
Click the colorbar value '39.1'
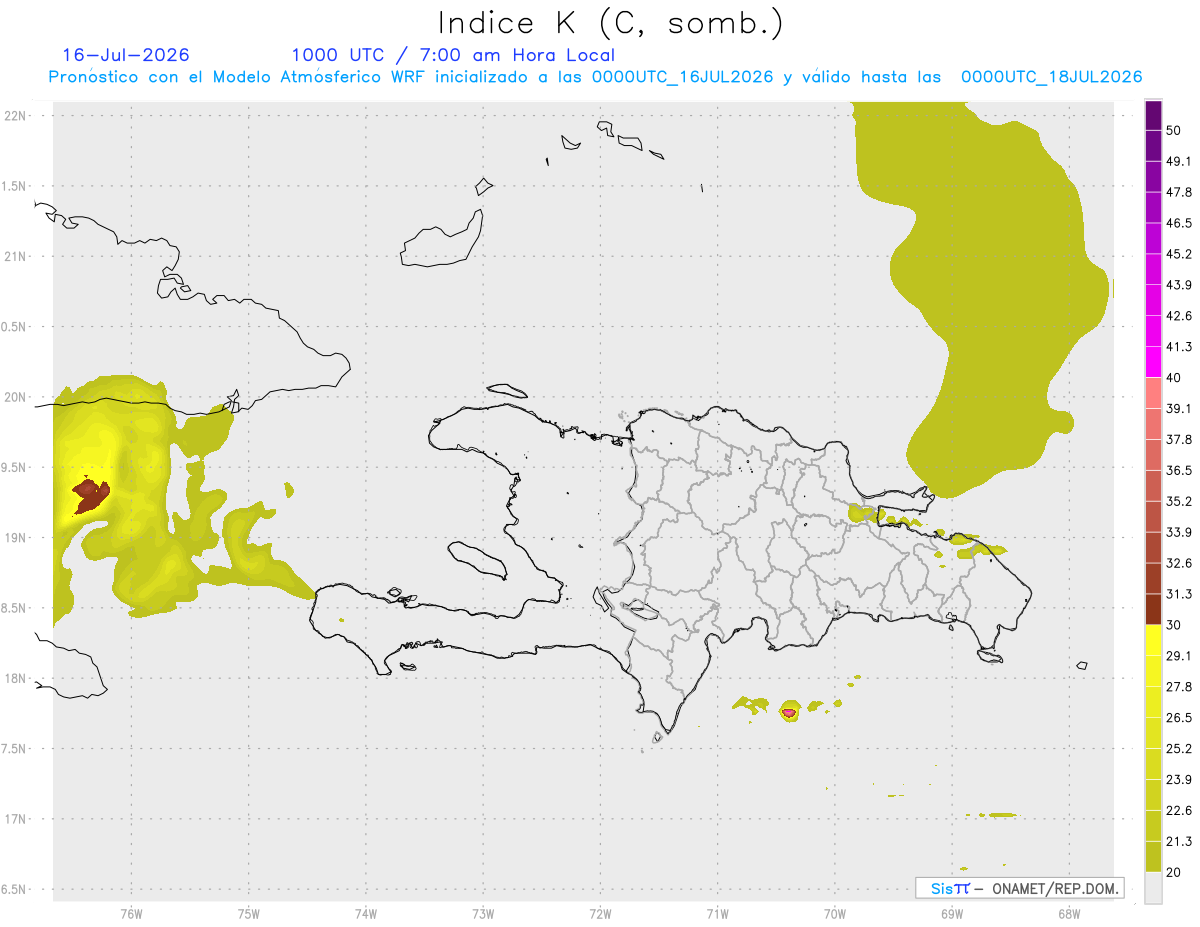(x=1179, y=409)
